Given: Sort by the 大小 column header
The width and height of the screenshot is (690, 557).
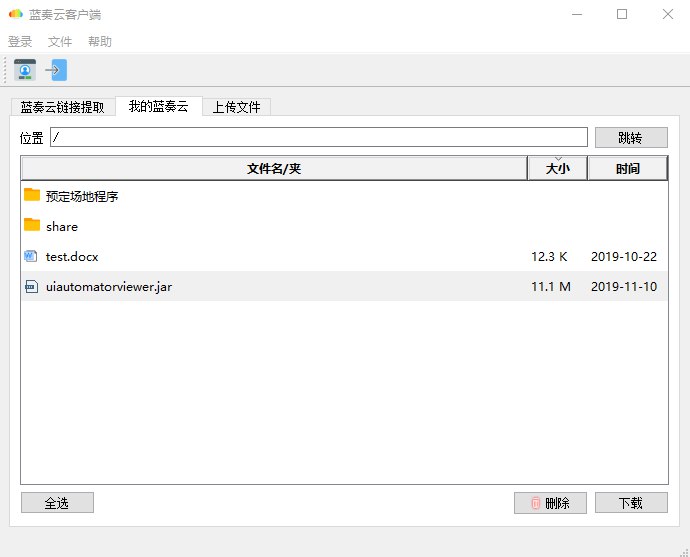Looking at the screenshot, I should [557, 169].
